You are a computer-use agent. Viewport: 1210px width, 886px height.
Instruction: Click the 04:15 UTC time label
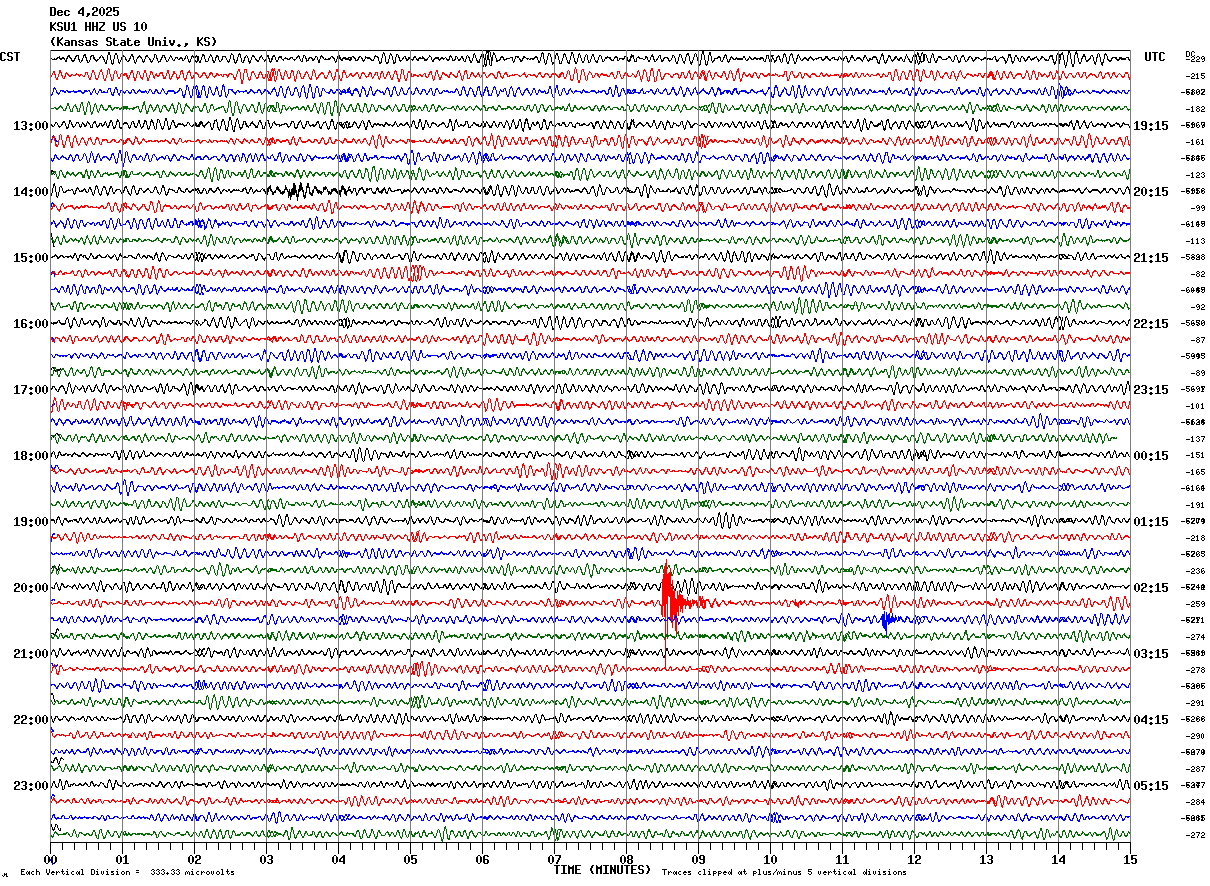1151,720
